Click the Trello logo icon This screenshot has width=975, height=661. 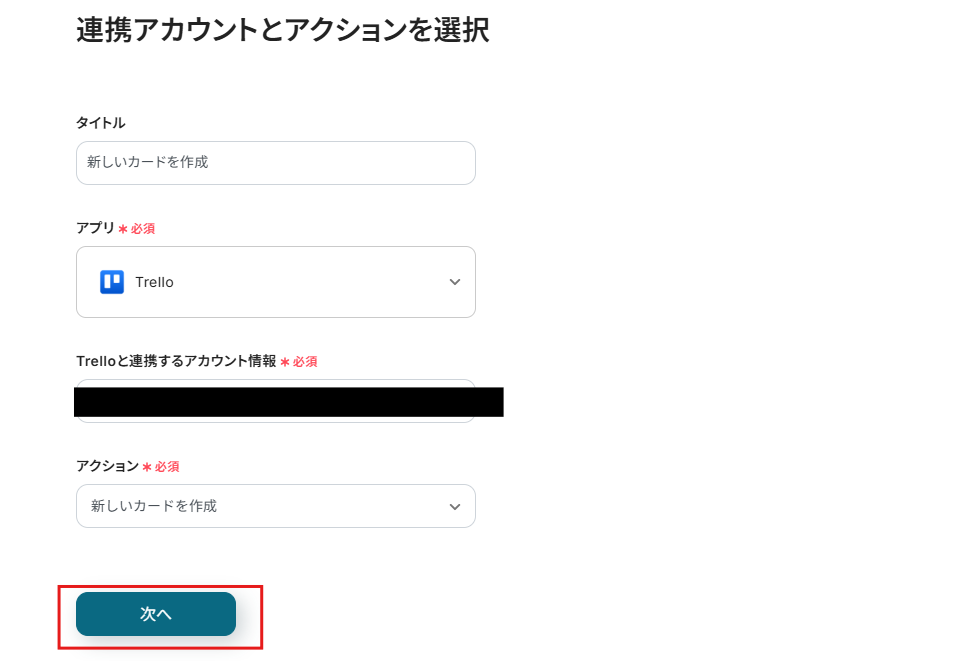click(x=112, y=282)
